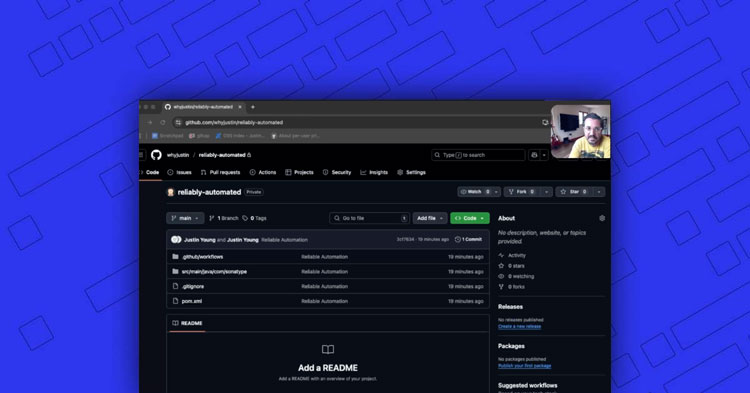This screenshot has height=393, width=750.
Task: Click the GitHub octocat logo
Action: (x=156, y=155)
